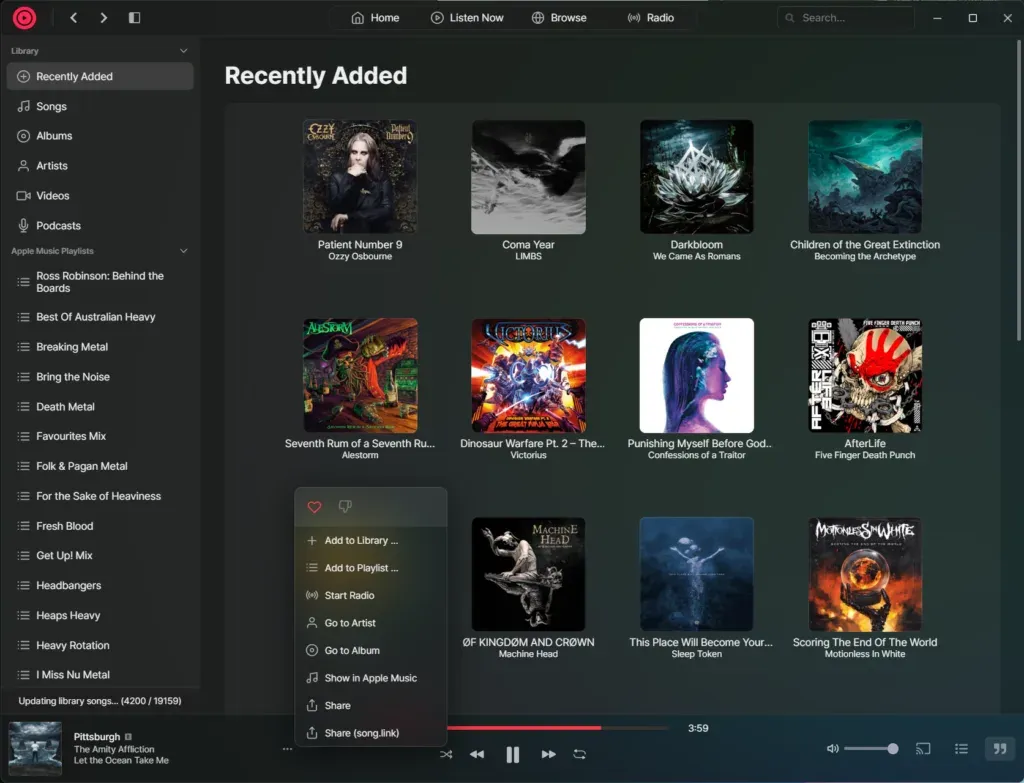Open the Listen Now tab

tap(467, 18)
